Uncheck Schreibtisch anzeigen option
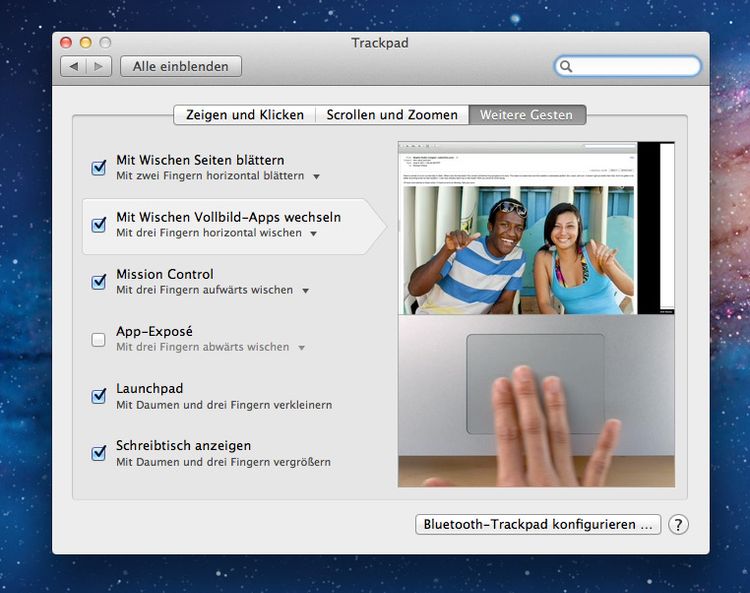This screenshot has width=750, height=593. (x=99, y=453)
